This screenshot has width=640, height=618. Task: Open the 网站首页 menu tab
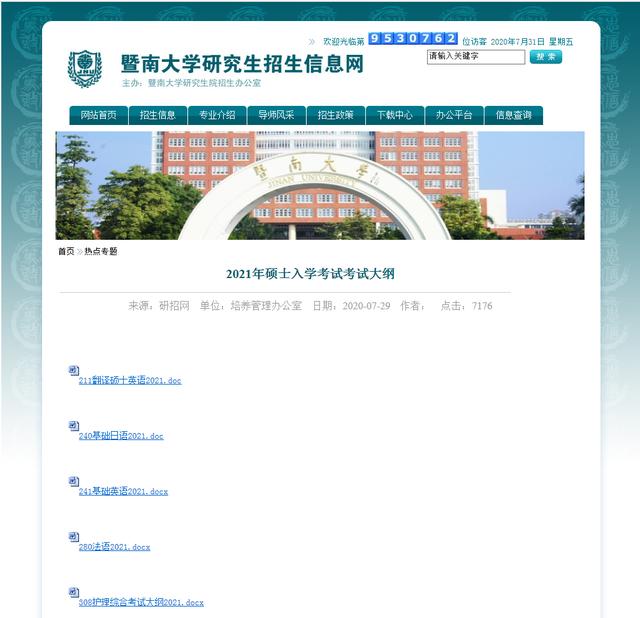(x=98, y=115)
